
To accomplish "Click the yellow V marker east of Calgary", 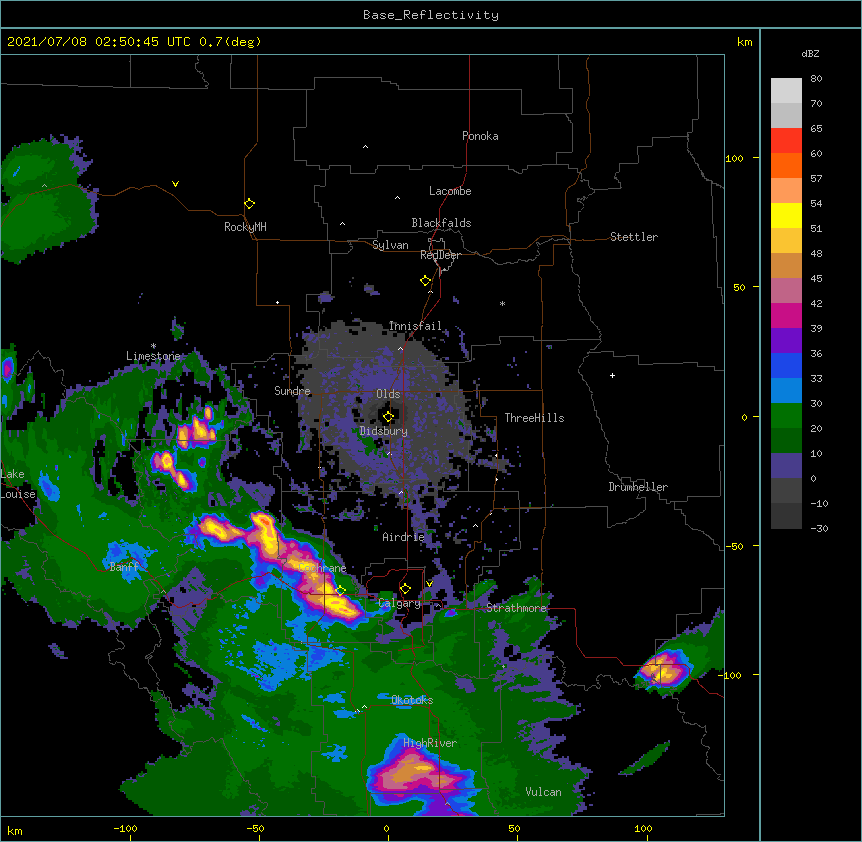I will [x=429, y=584].
